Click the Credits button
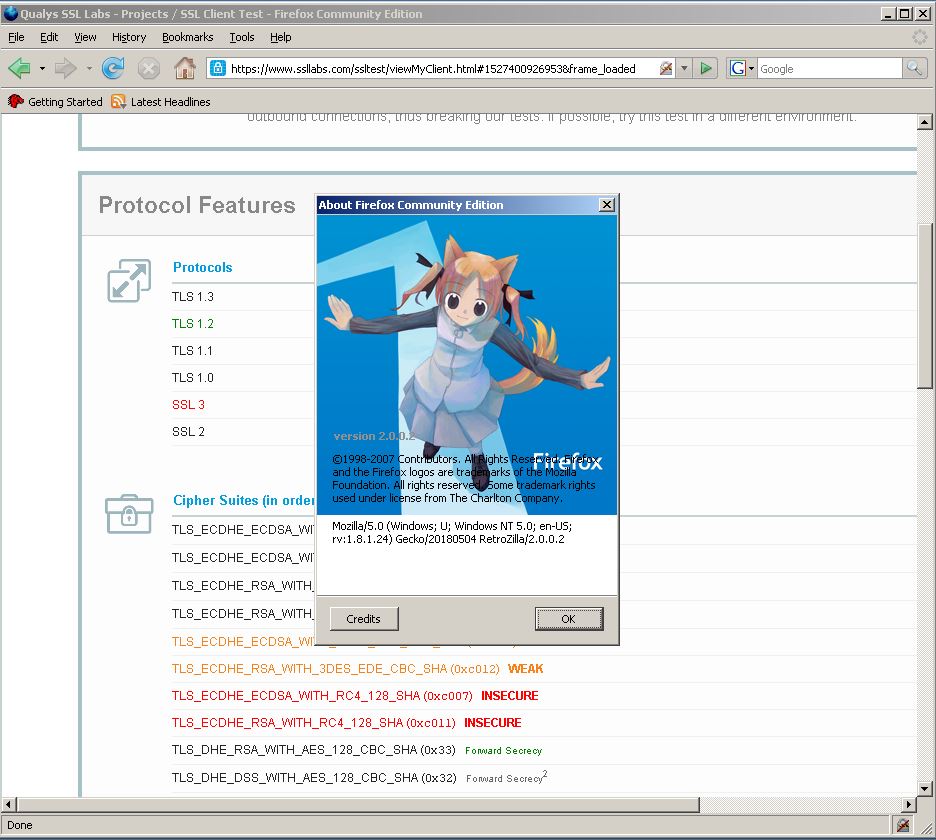The height and width of the screenshot is (840, 936). [x=364, y=619]
